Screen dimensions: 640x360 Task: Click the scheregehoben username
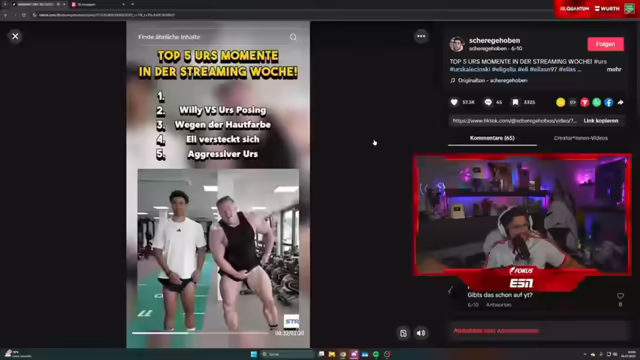point(494,40)
